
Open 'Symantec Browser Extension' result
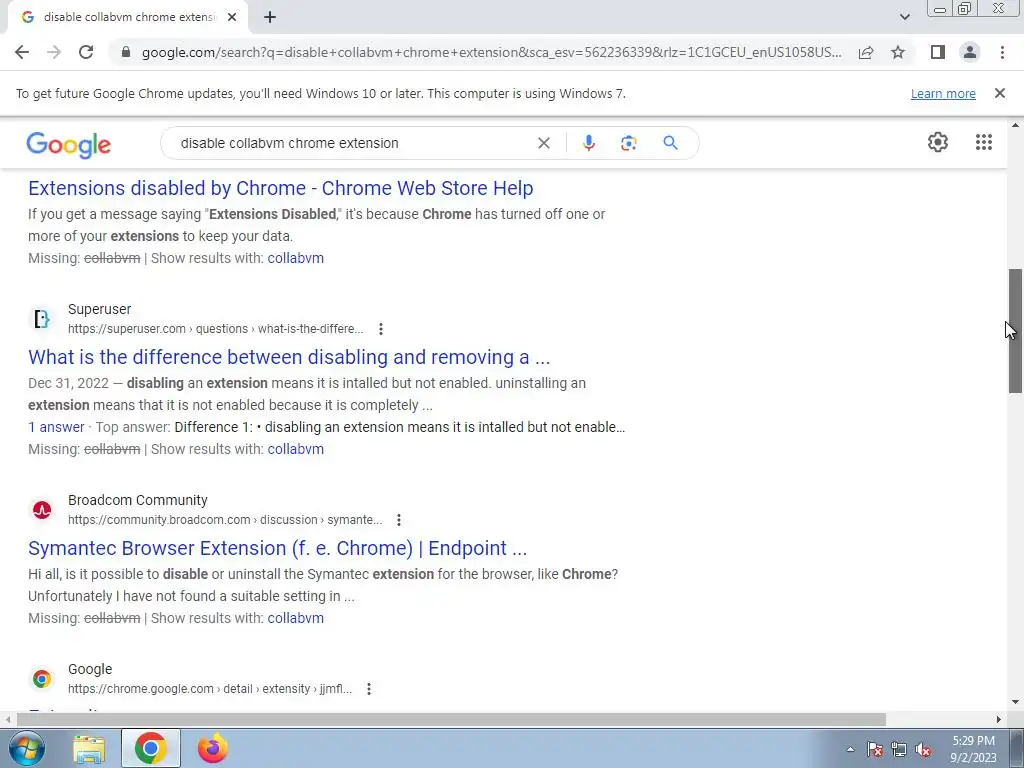point(278,549)
